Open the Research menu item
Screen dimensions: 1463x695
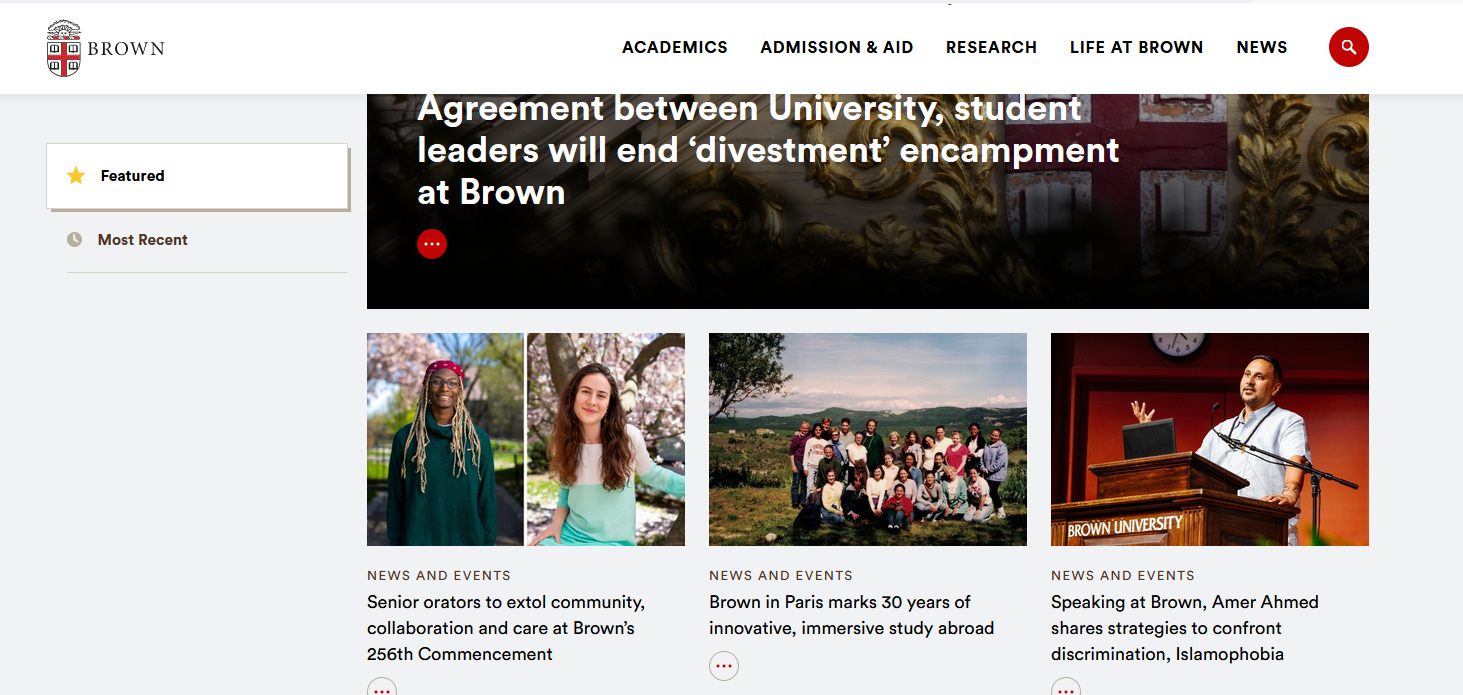coord(991,47)
